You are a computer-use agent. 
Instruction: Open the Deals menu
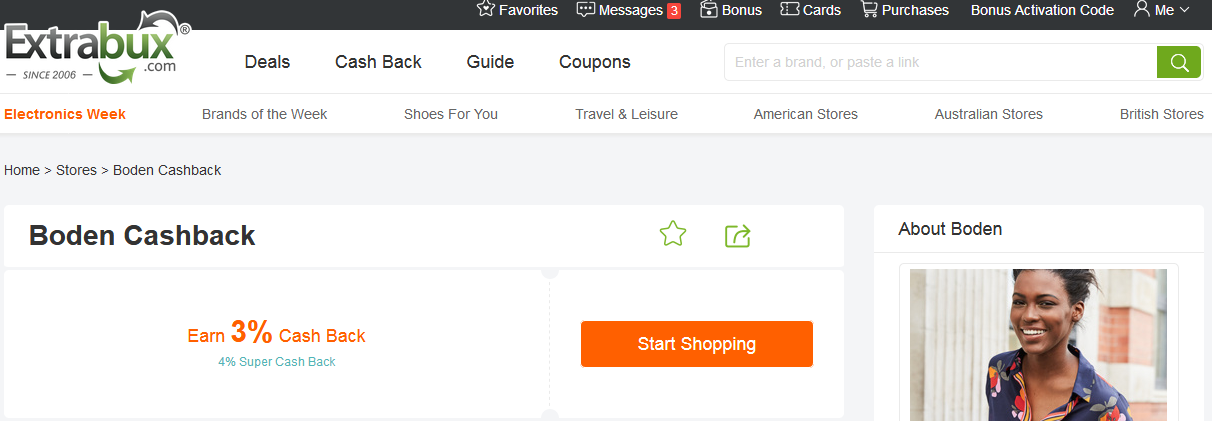[x=267, y=62]
